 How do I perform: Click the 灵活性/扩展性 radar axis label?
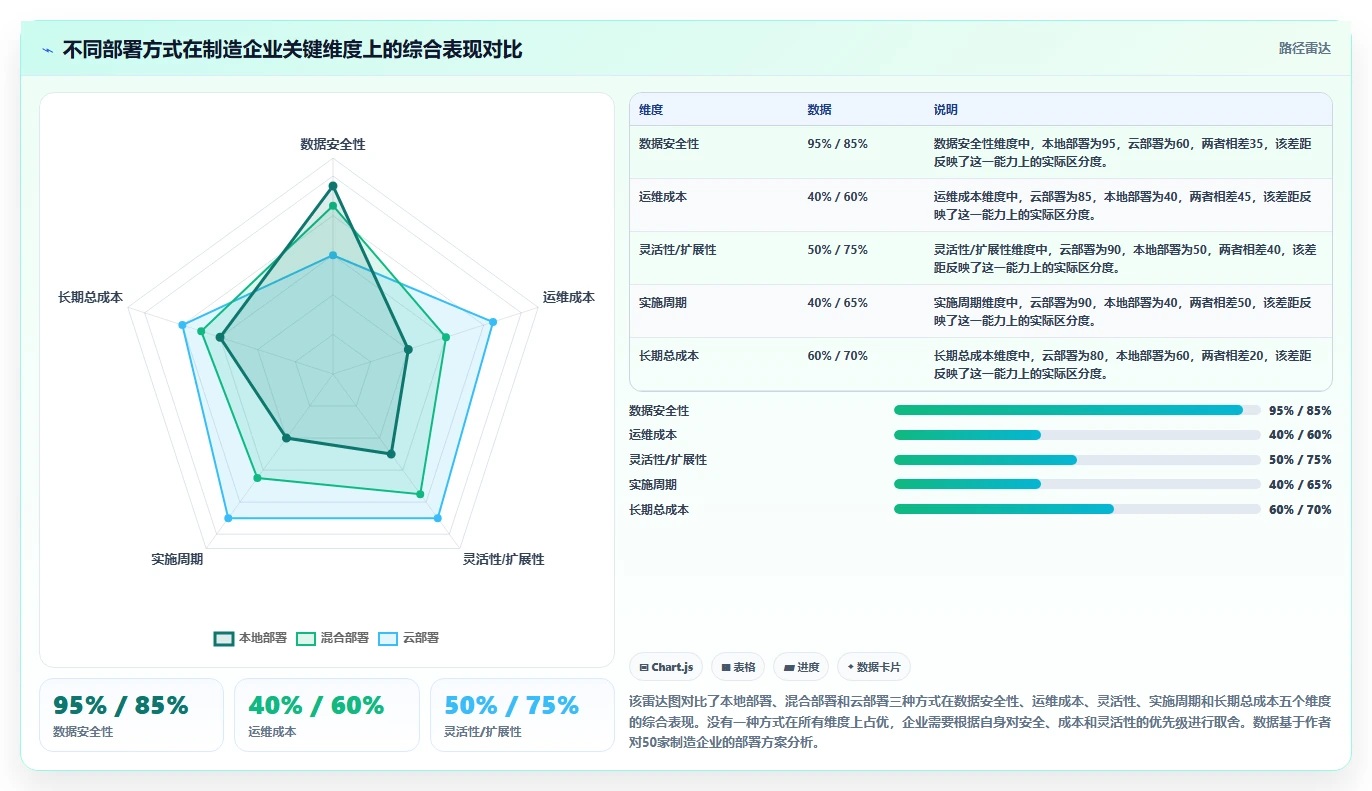504,559
